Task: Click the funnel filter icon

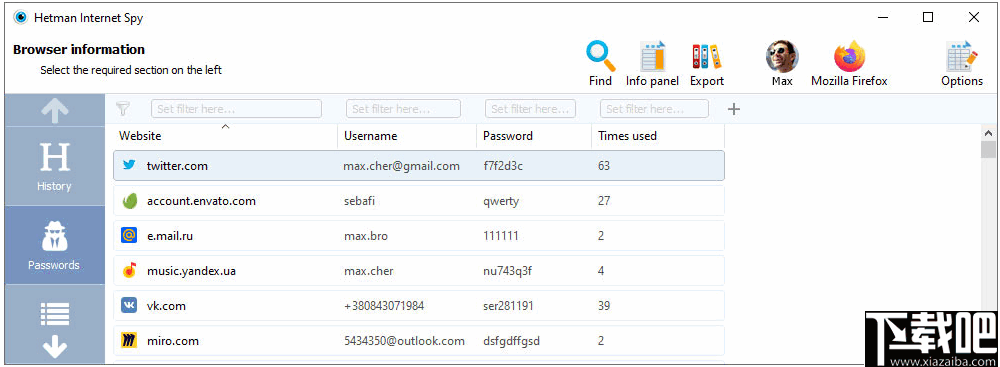Action: [124, 109]
